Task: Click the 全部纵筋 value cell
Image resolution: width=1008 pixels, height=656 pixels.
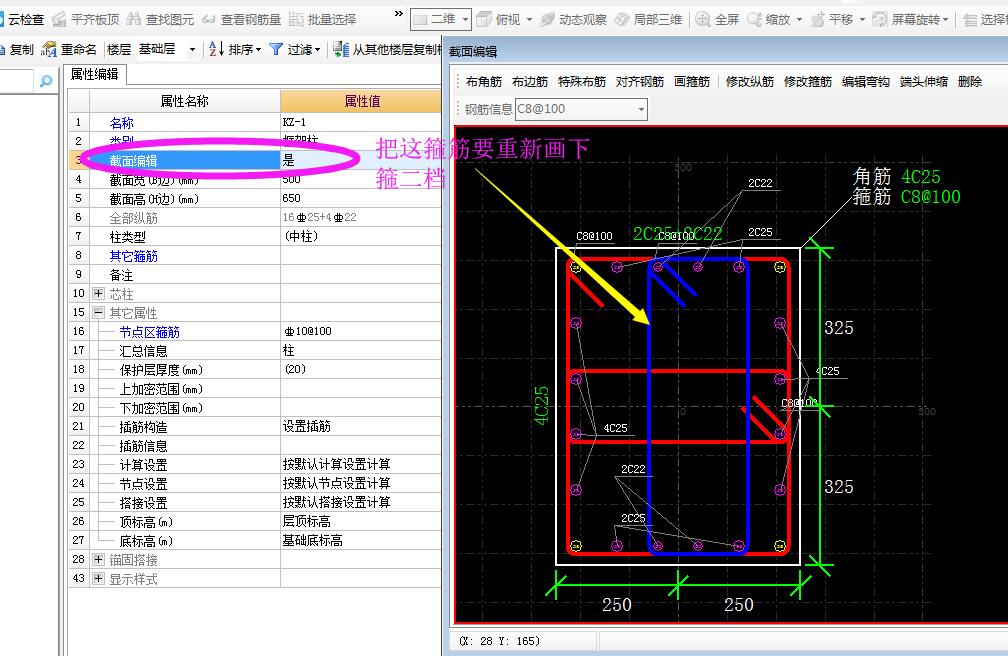Action: click(361, 217)
